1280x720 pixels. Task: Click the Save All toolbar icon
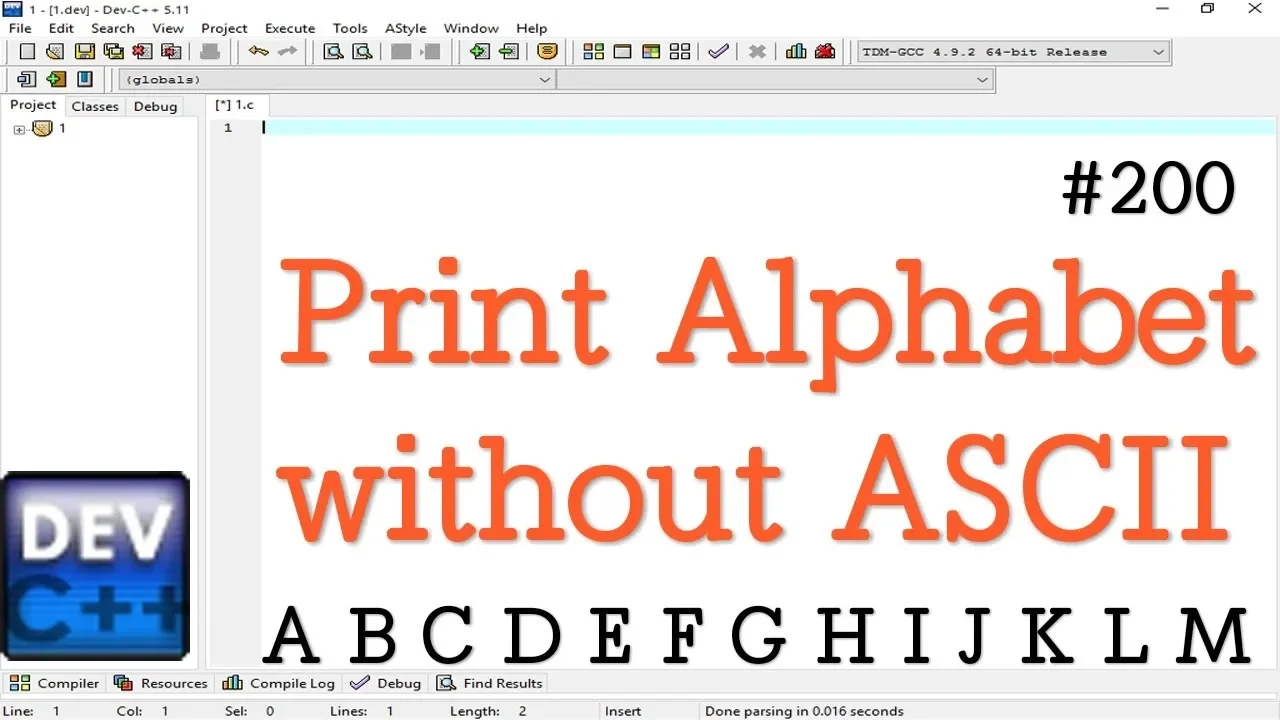pyautogui.click(x=114, y=52)
